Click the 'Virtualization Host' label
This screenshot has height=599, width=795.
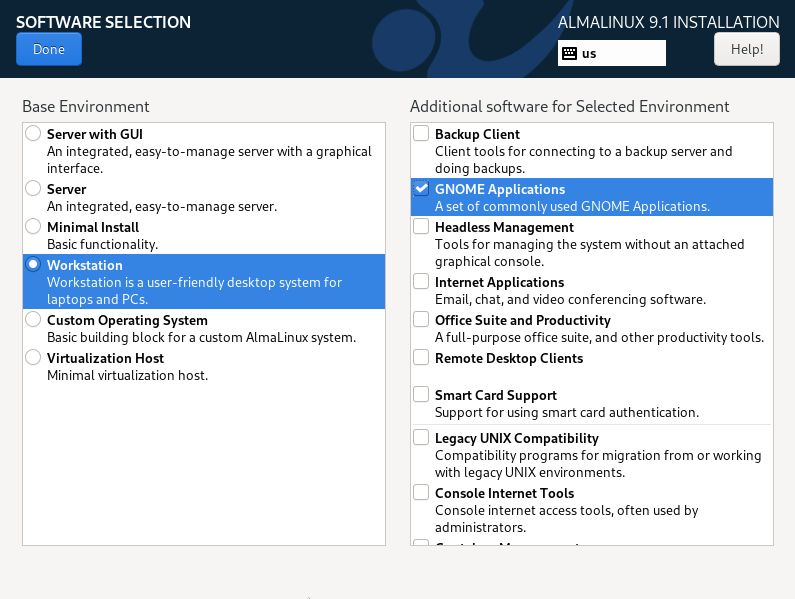click(x=105, y=358)
